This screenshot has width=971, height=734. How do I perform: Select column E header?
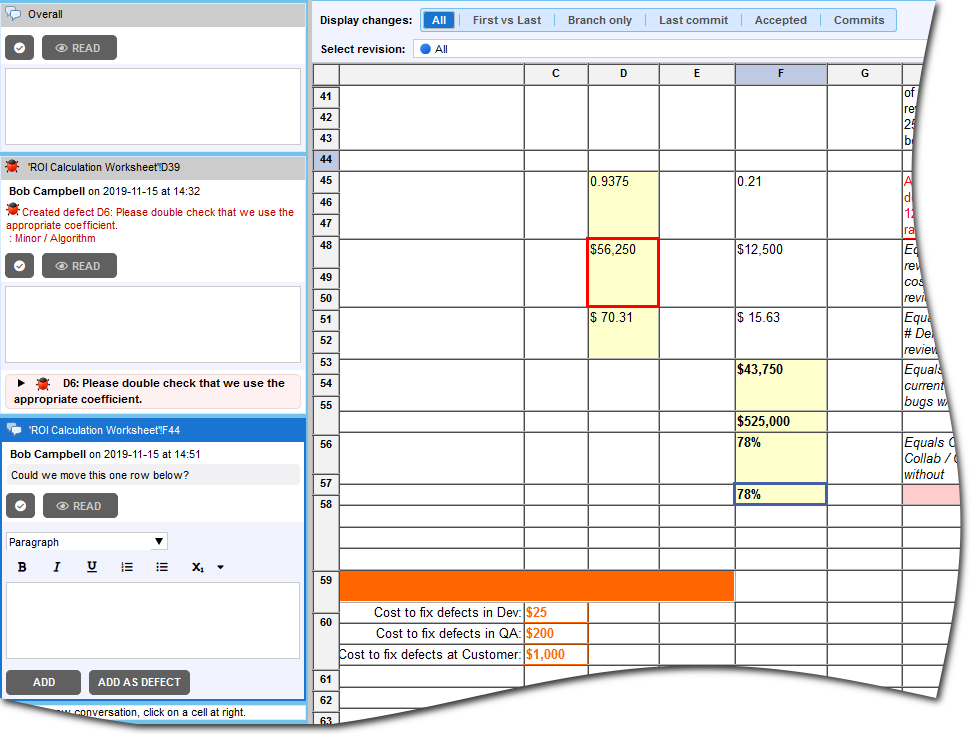click(x=697, y=74)
